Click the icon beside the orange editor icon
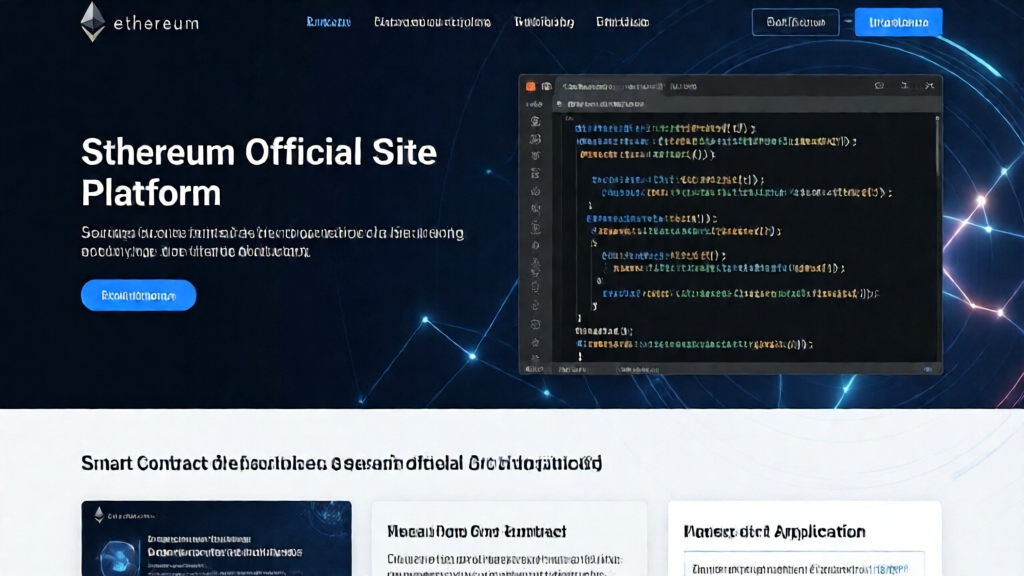 tap(547, 86)
